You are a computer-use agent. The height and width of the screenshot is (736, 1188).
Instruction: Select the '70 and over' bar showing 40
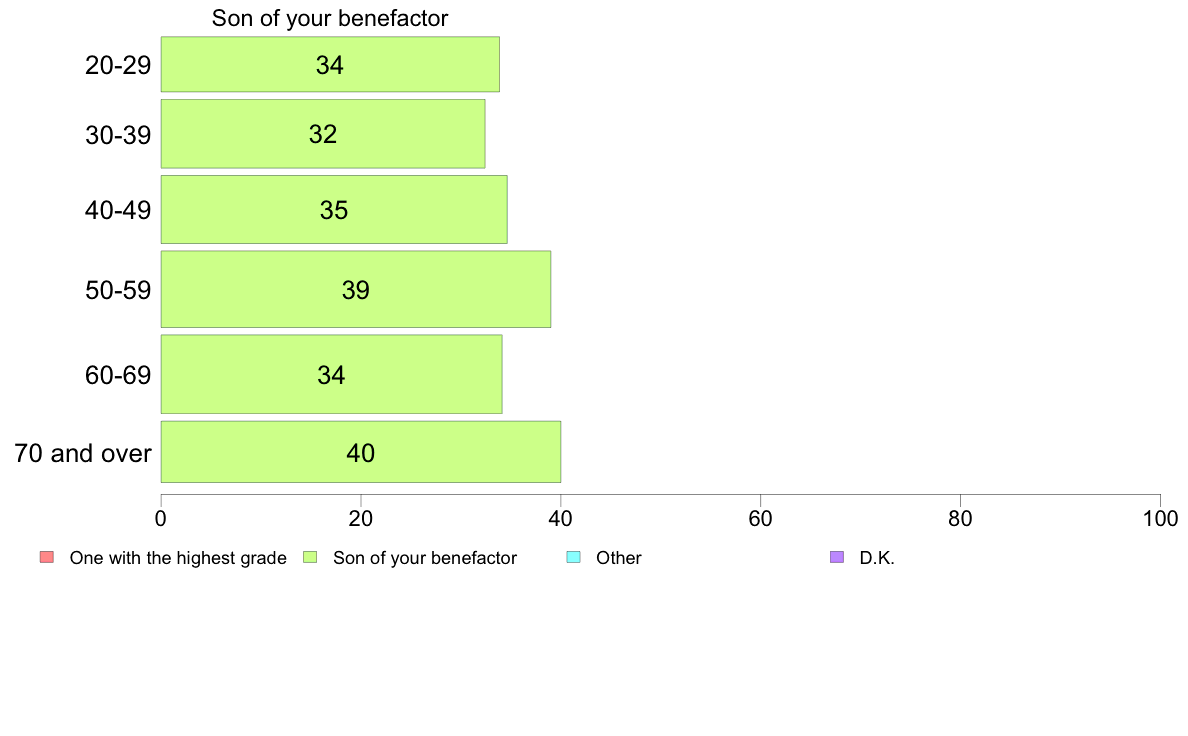tap(360, 453)
